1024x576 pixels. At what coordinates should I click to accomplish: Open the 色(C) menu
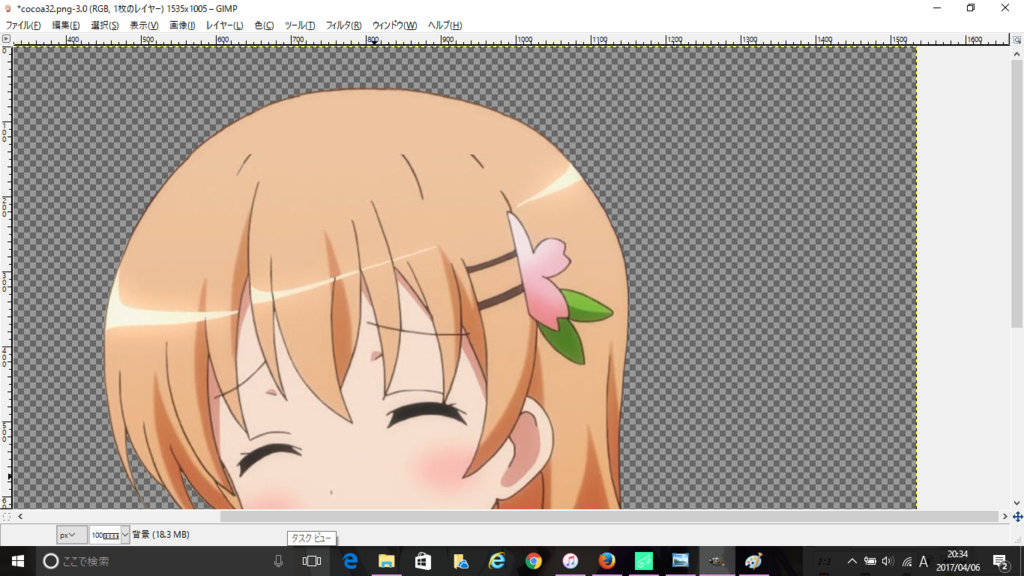coord(264,25)
